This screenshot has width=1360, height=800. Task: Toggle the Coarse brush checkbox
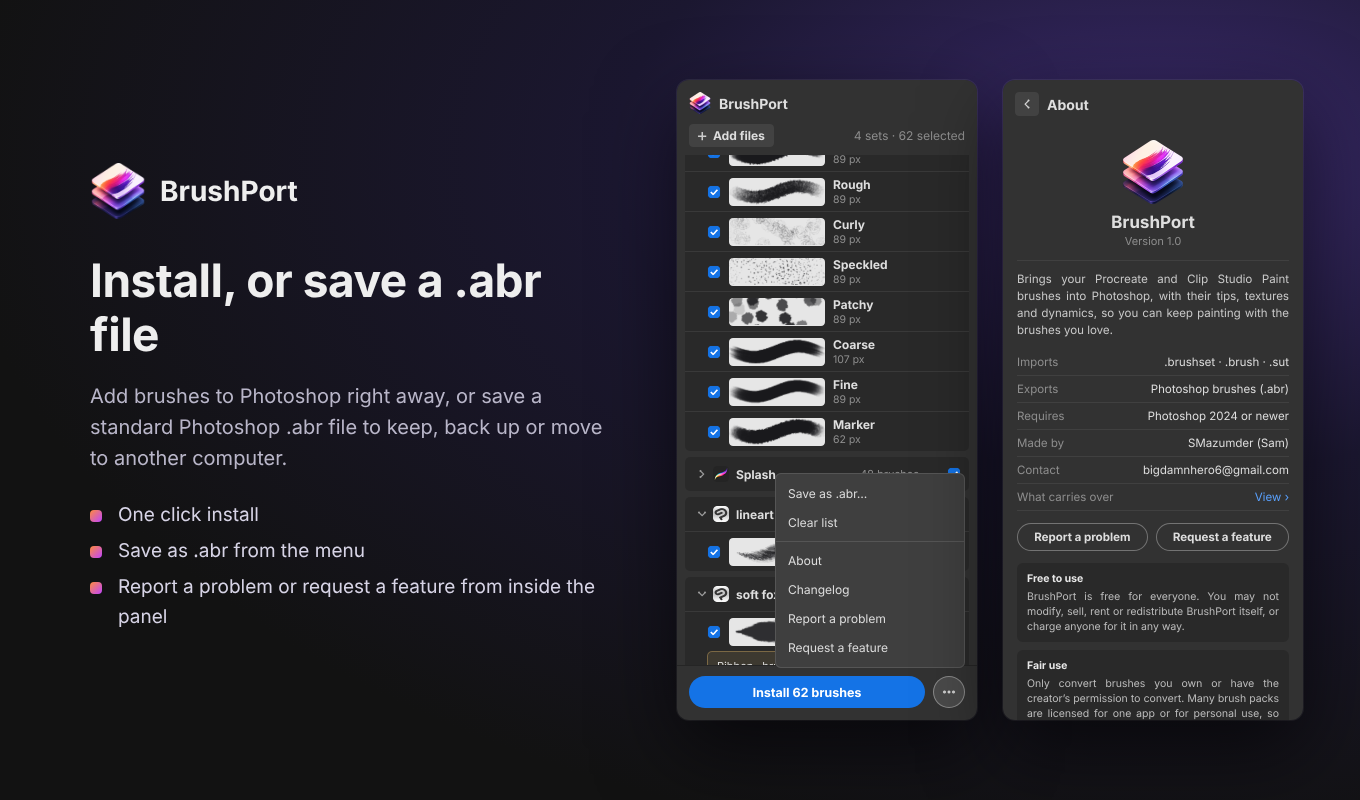(714, 352)
